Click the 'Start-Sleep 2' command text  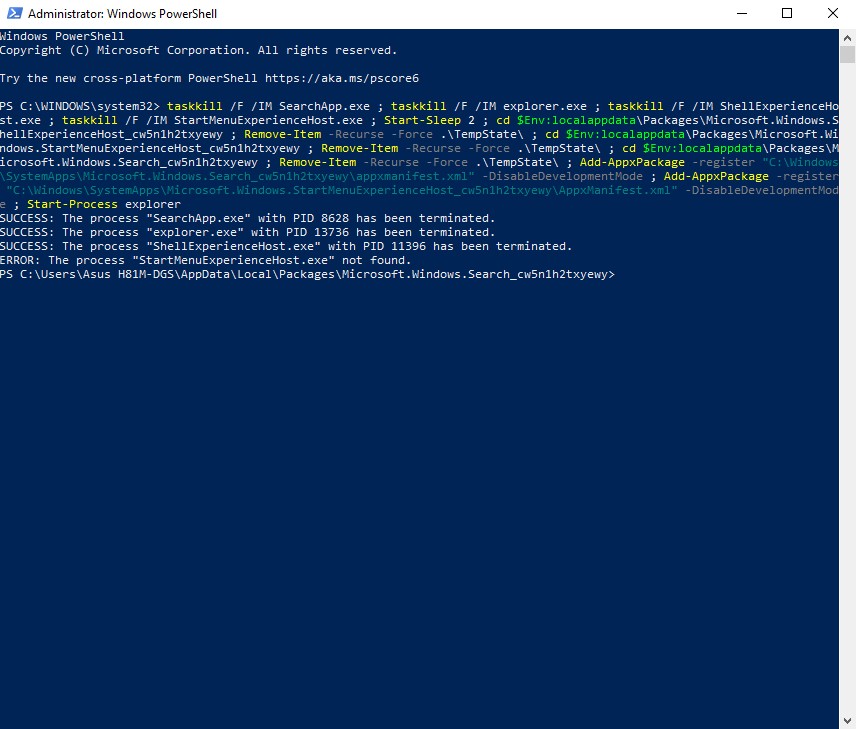pyautogui.click(x=429, y=120)
